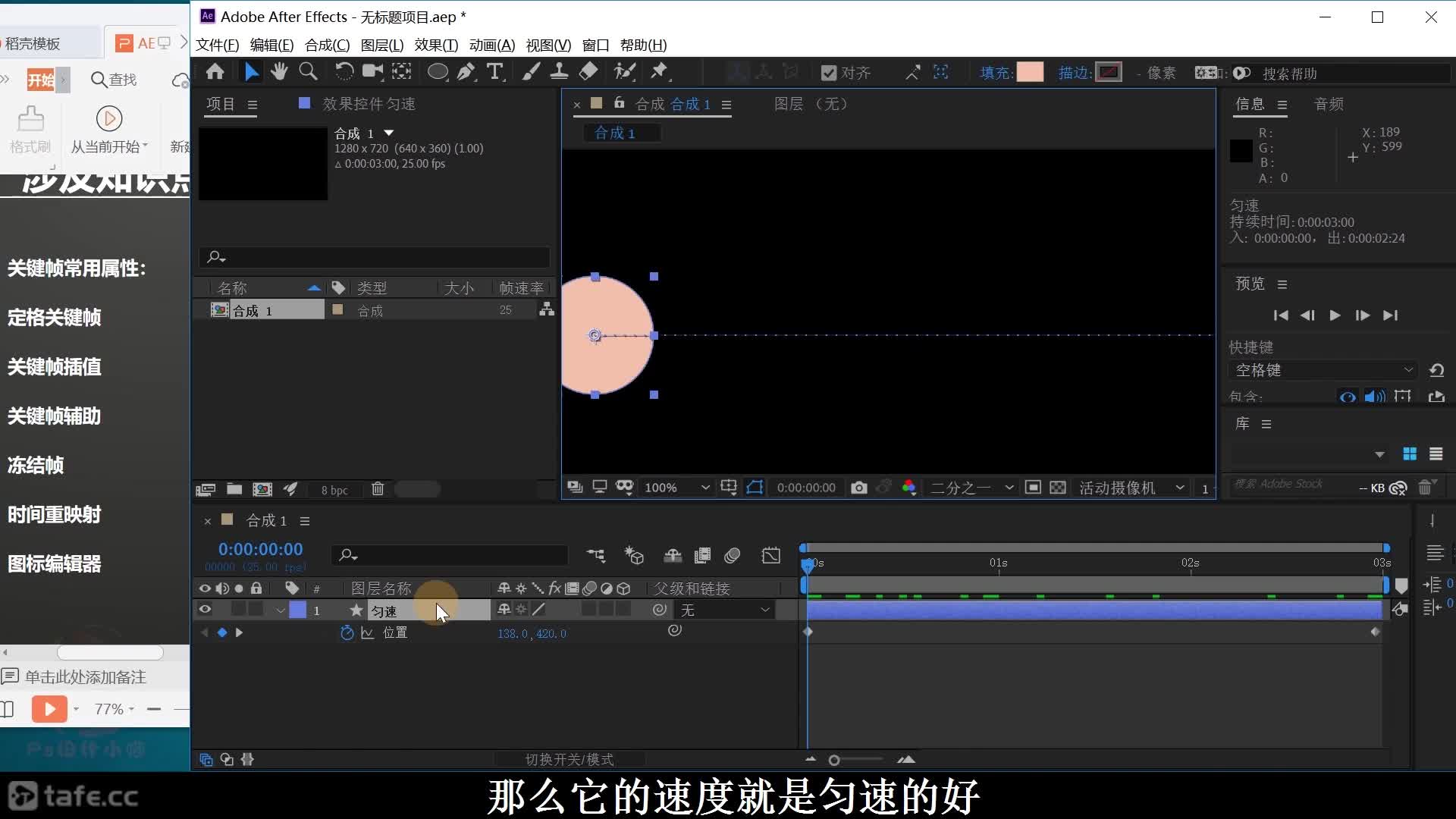1456x819 pixels.
Task: Take a snapshot with the camera icon
Action: pos(858,488)
